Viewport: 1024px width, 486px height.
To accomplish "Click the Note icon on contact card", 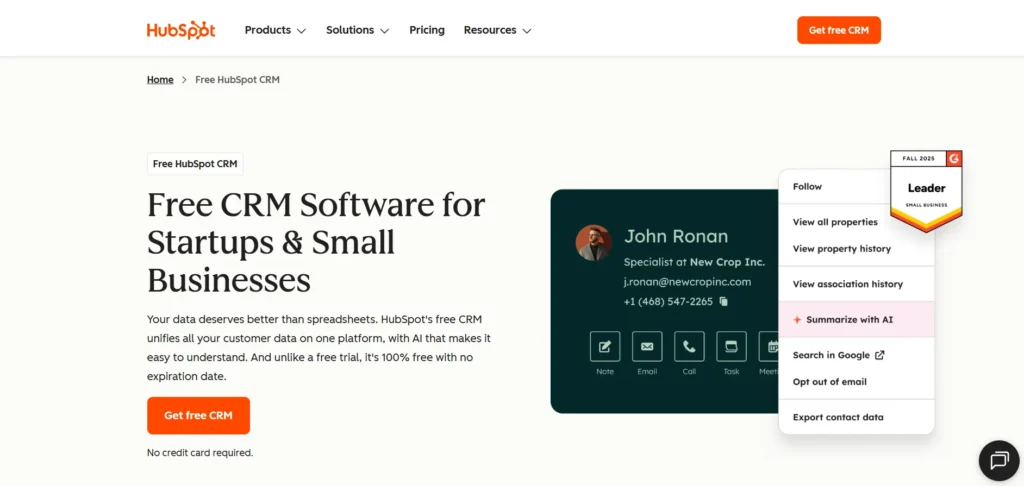I will [x=605, y=347].
